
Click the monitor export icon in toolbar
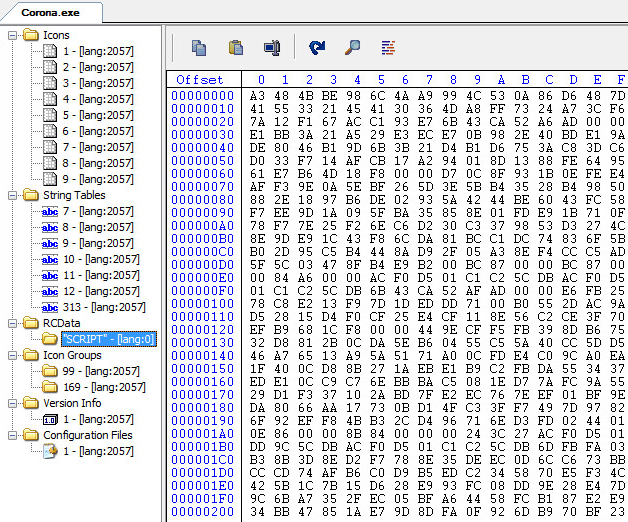tap(272, 48)
